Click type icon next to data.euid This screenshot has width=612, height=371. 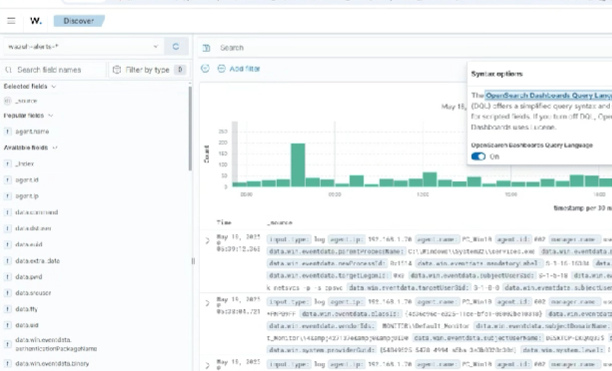(x=7, y=244)
